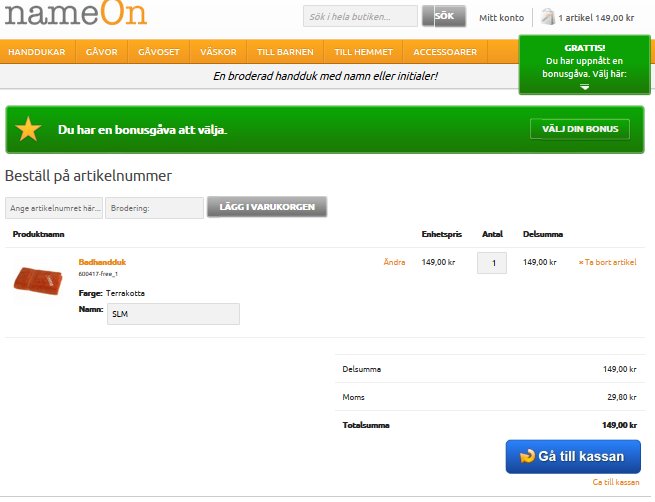Viewport: 655px width, 502px height.
Task: Click 'Ta bort artikel' remove link
Action: 607,262
